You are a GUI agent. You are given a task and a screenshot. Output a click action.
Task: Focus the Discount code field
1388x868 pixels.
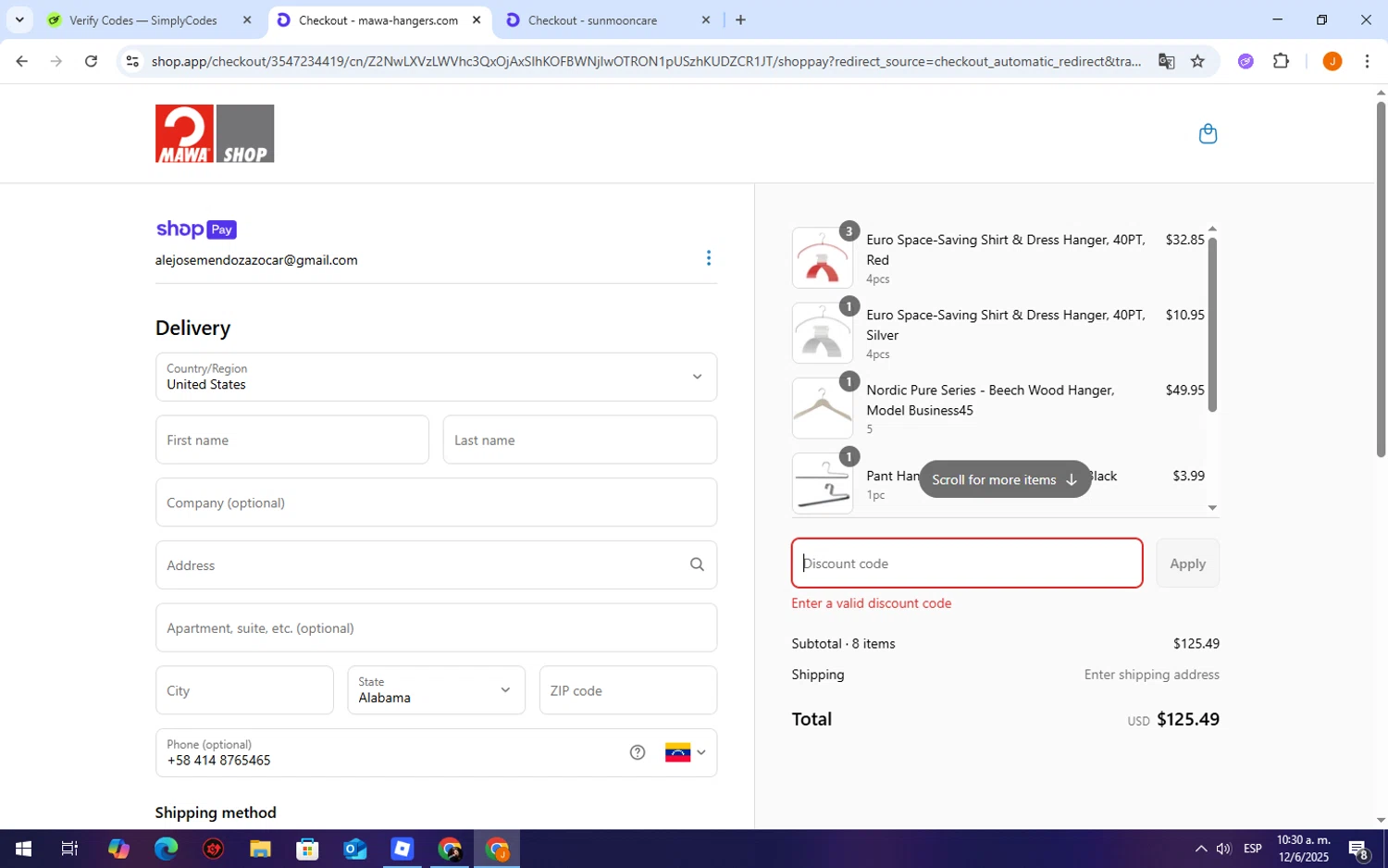pyautogui.click(x=967, y=564)
